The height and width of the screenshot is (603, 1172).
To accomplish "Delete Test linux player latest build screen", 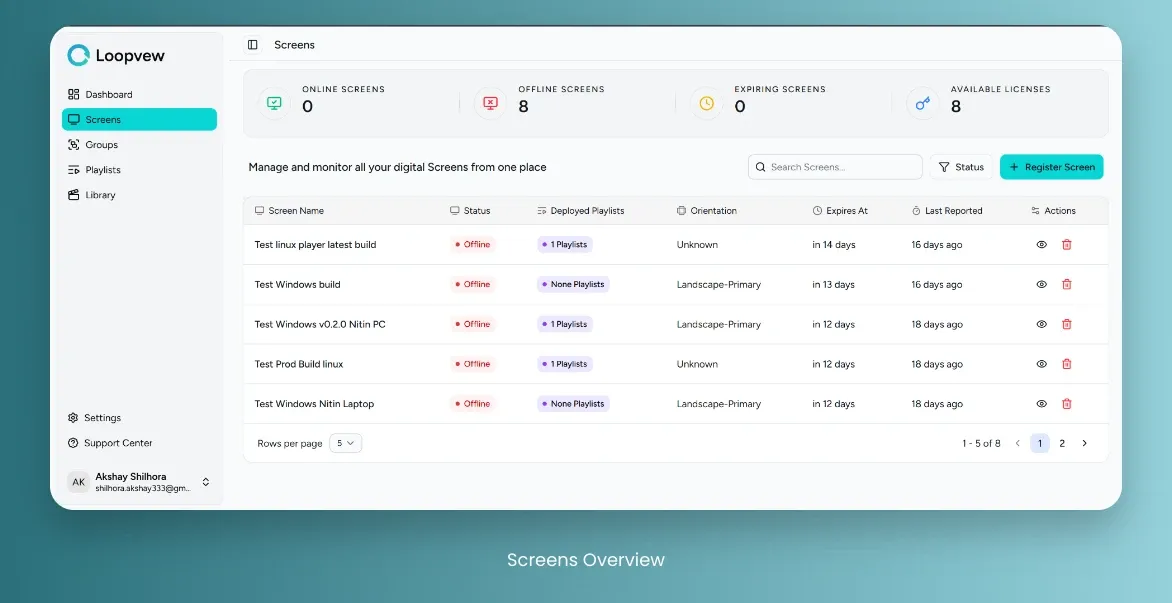I will coord(1067,244).
